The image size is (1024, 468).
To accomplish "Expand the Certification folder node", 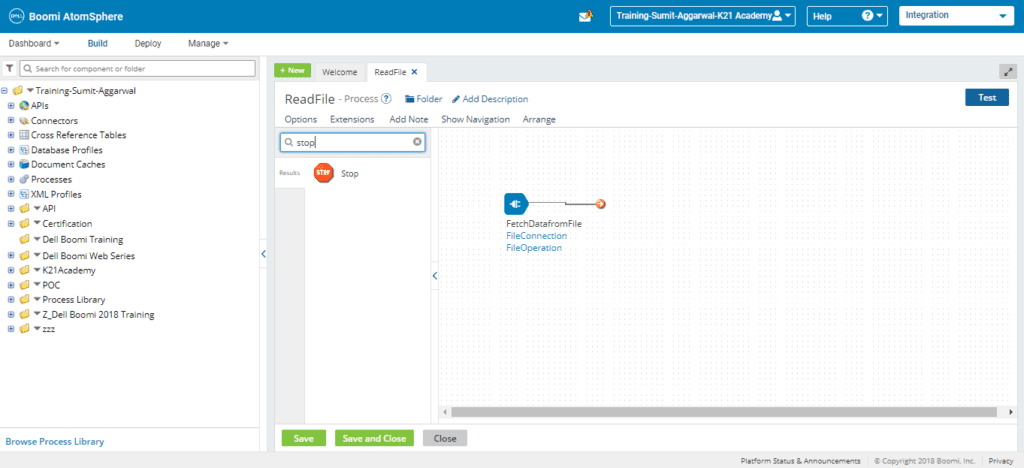I will [10, 224].
